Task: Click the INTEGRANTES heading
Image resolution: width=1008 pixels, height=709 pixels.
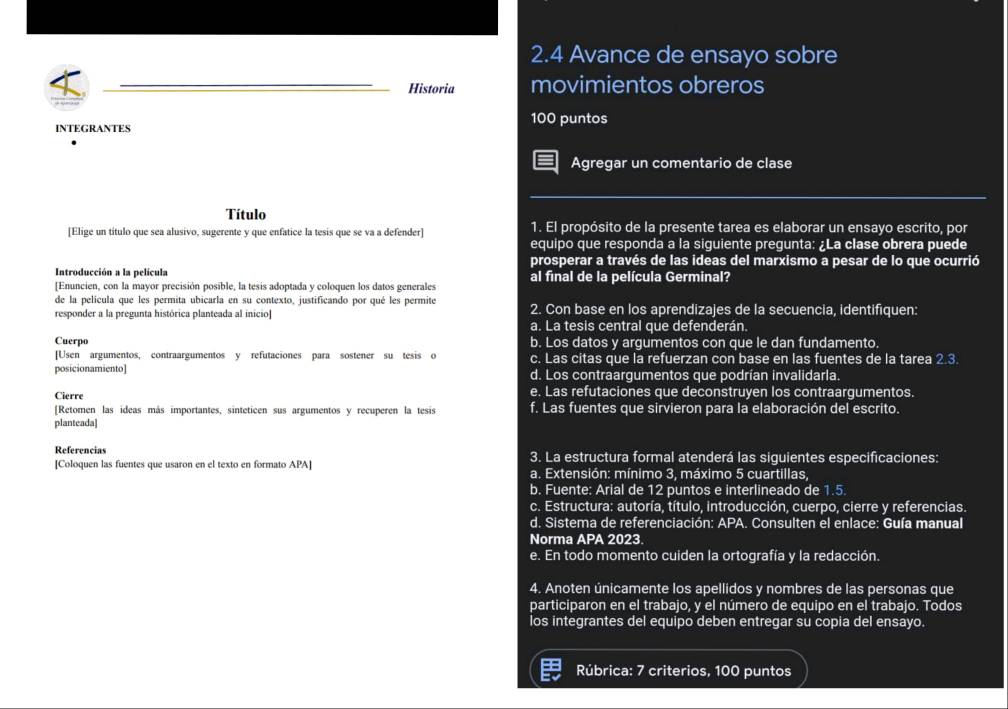Action: point(93,129)
